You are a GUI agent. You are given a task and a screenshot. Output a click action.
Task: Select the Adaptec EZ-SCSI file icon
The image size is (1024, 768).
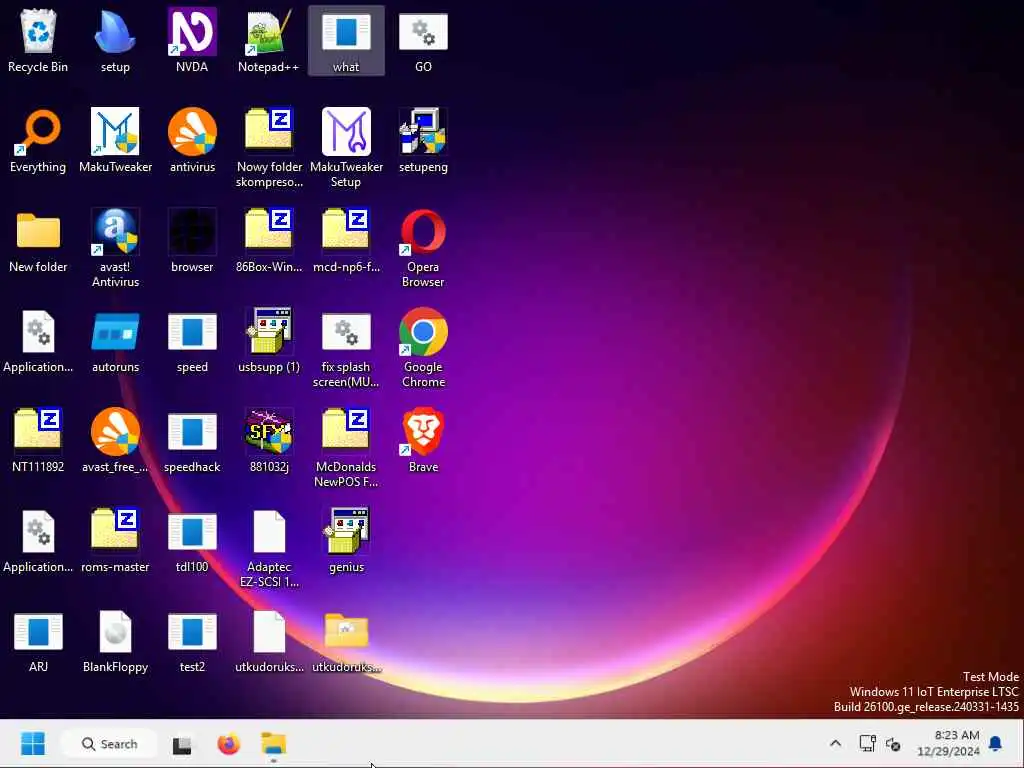[269, 548]
